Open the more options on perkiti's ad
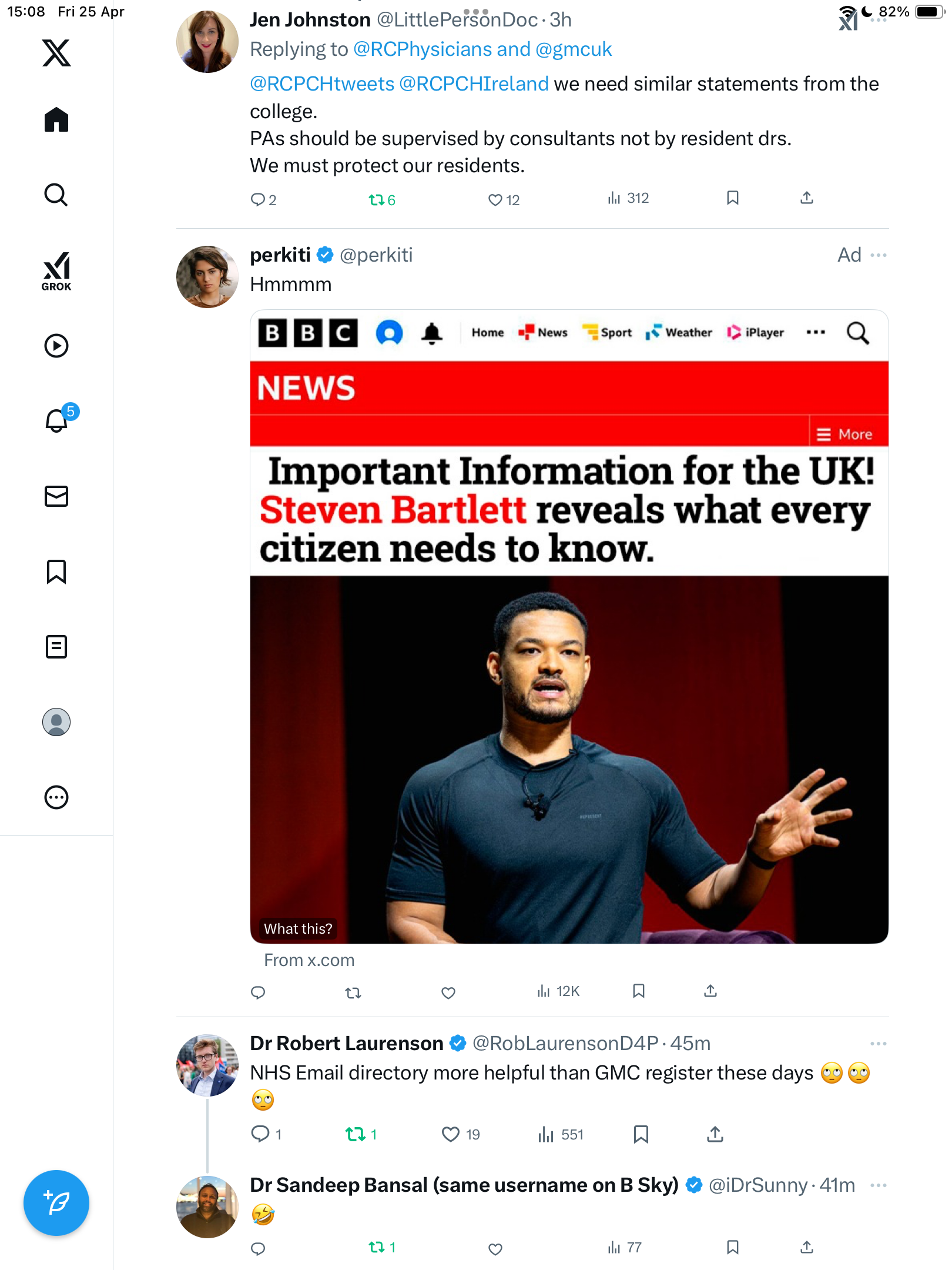 click(879, 255)
